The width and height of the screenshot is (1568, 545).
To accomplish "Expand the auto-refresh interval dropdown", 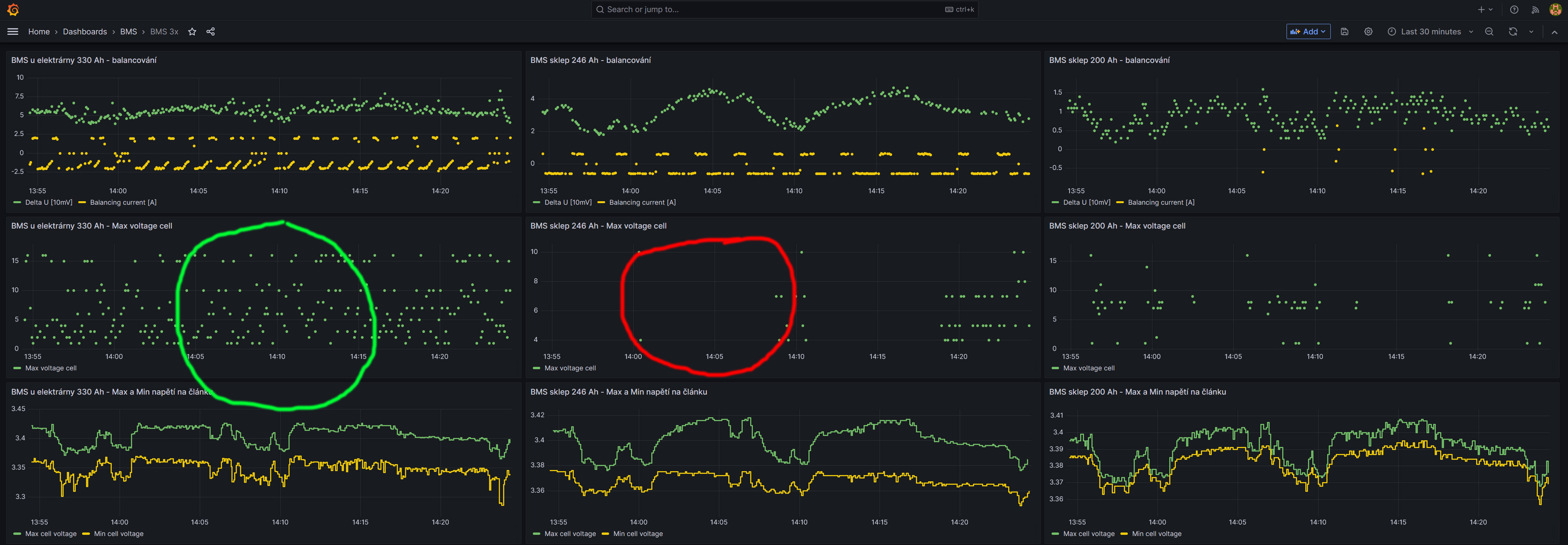I will (1532, 32).
